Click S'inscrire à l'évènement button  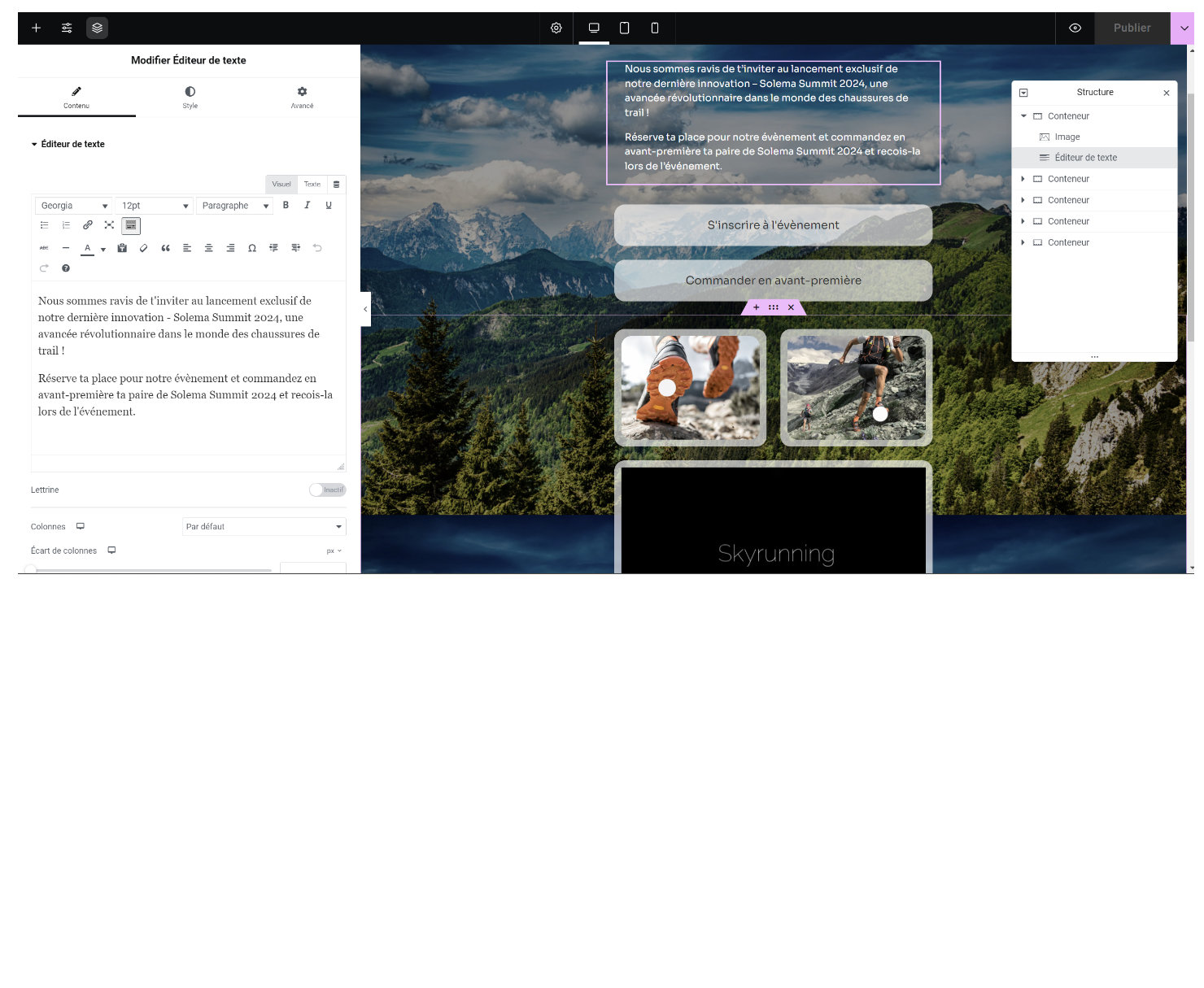[773, 225]
